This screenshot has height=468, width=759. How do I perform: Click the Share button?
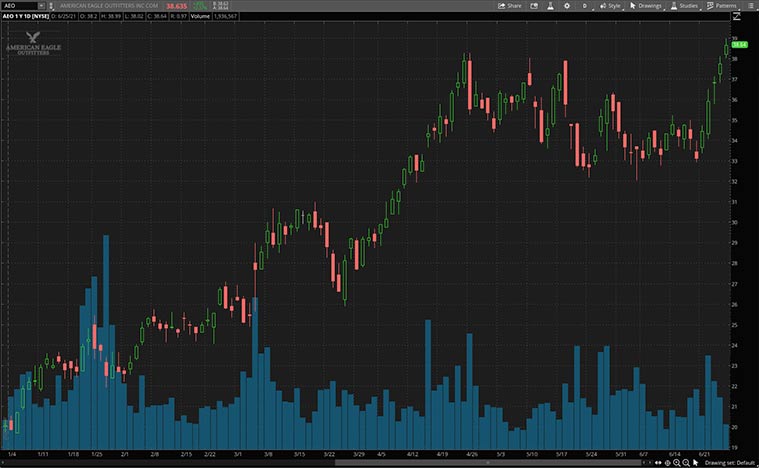tap(510, 6)
